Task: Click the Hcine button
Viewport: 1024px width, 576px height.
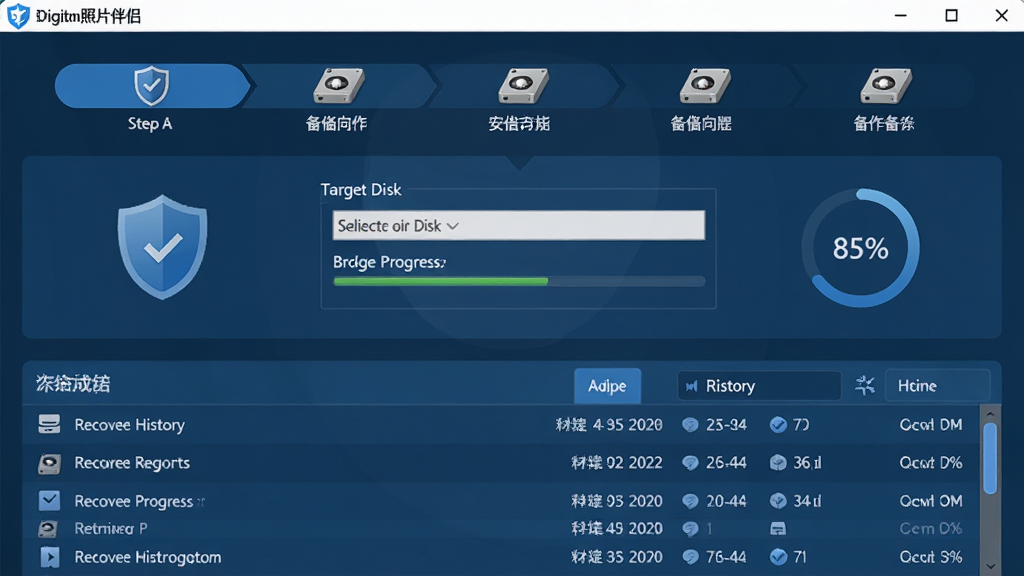Action: coord(937,386)
